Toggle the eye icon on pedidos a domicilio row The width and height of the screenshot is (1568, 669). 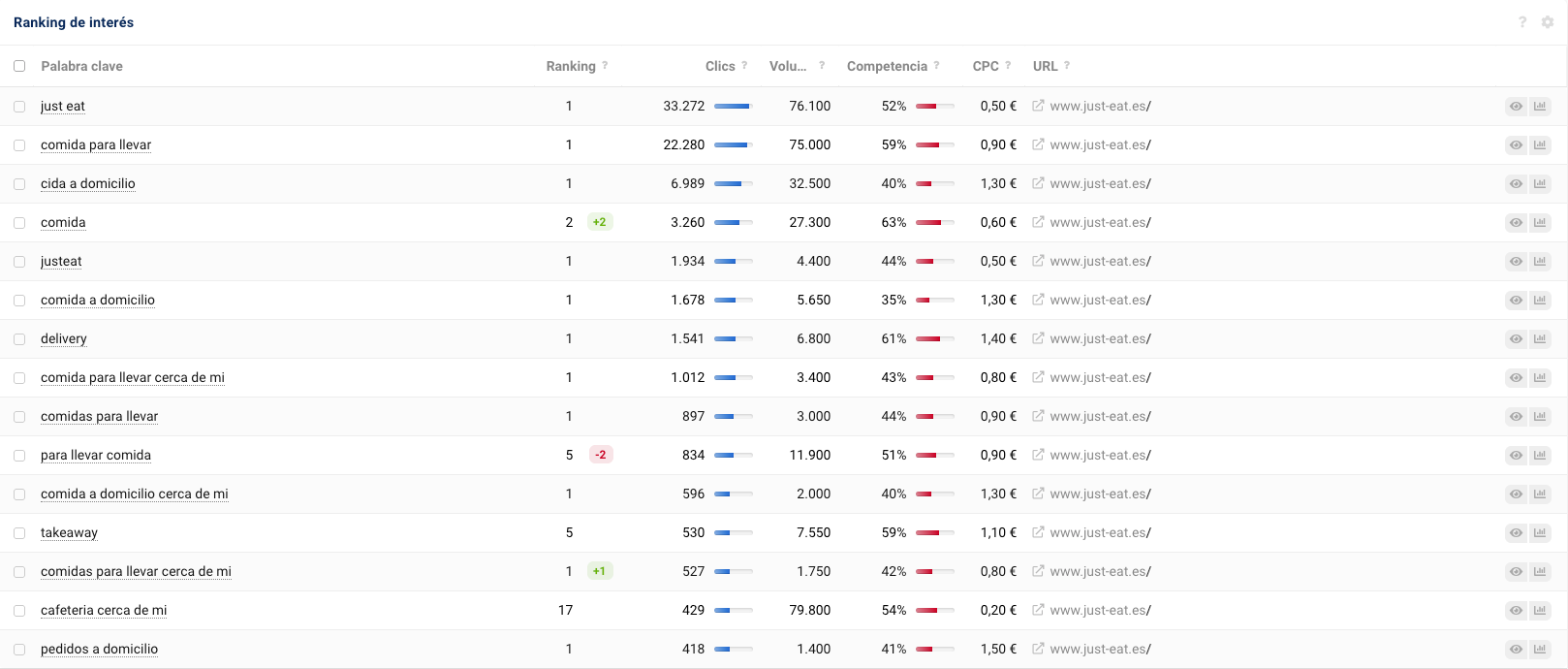click(1516, 649)
